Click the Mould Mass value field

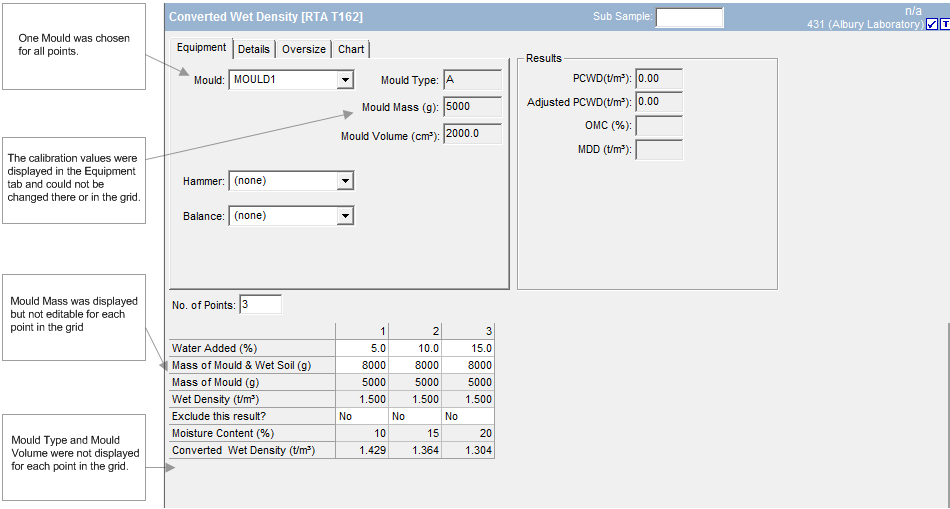coord(472,107)
